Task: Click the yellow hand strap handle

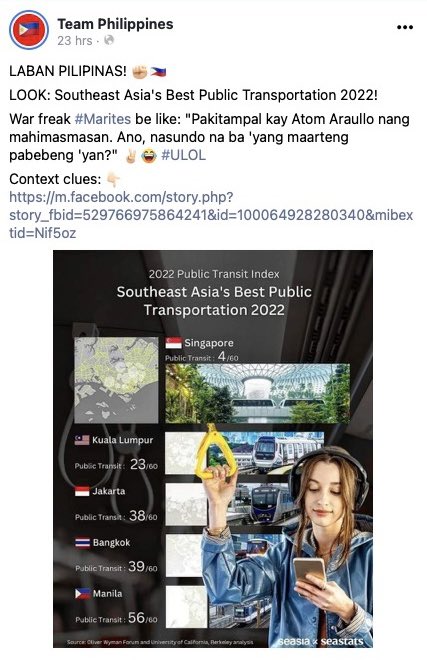Action: 214,453
